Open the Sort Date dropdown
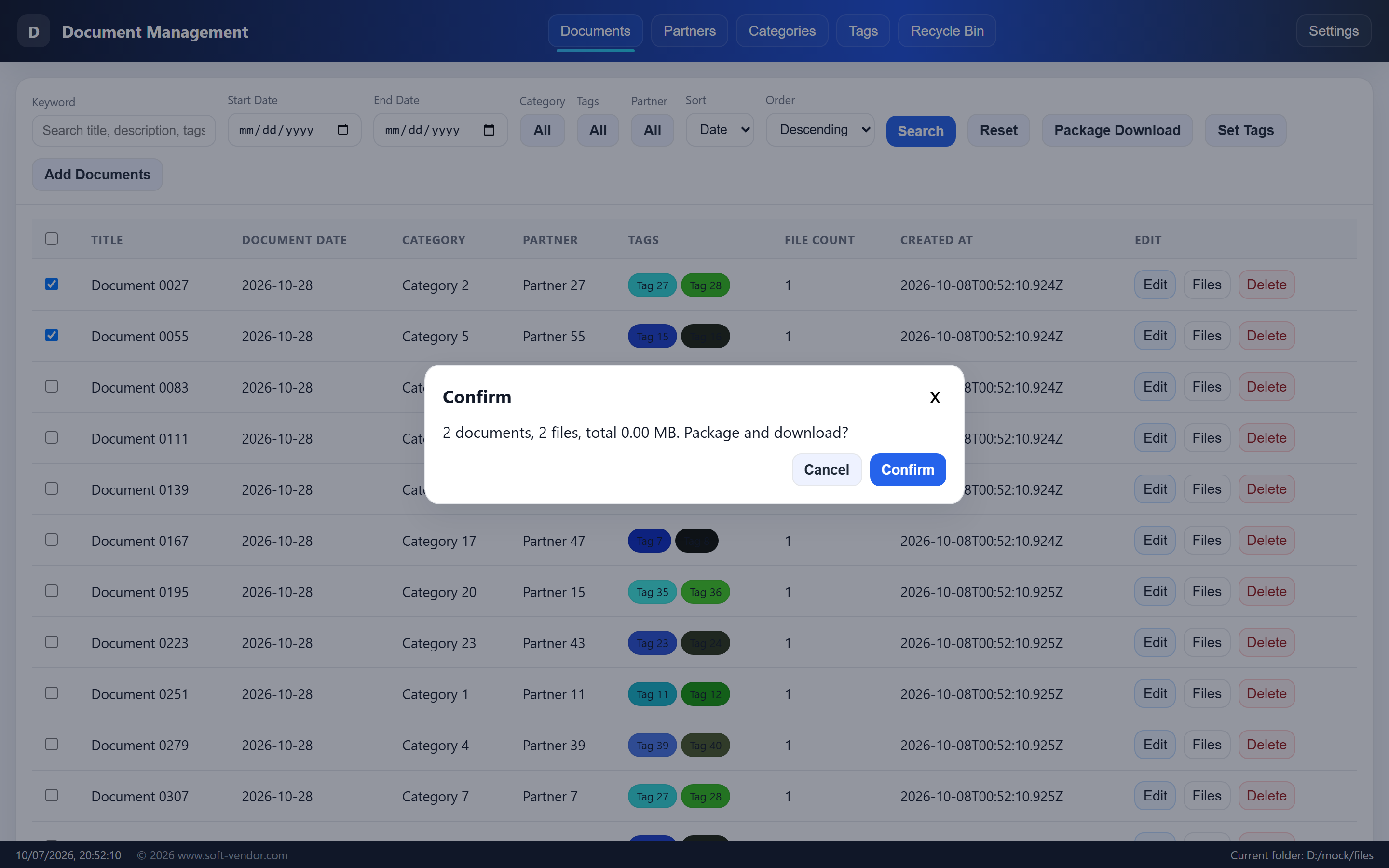 pyautogui.click(x=720, y=130)
